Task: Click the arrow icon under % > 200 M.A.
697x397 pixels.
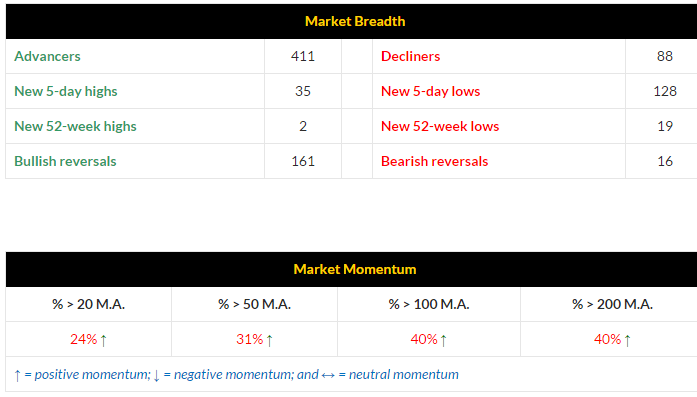Action: point(627,340)
